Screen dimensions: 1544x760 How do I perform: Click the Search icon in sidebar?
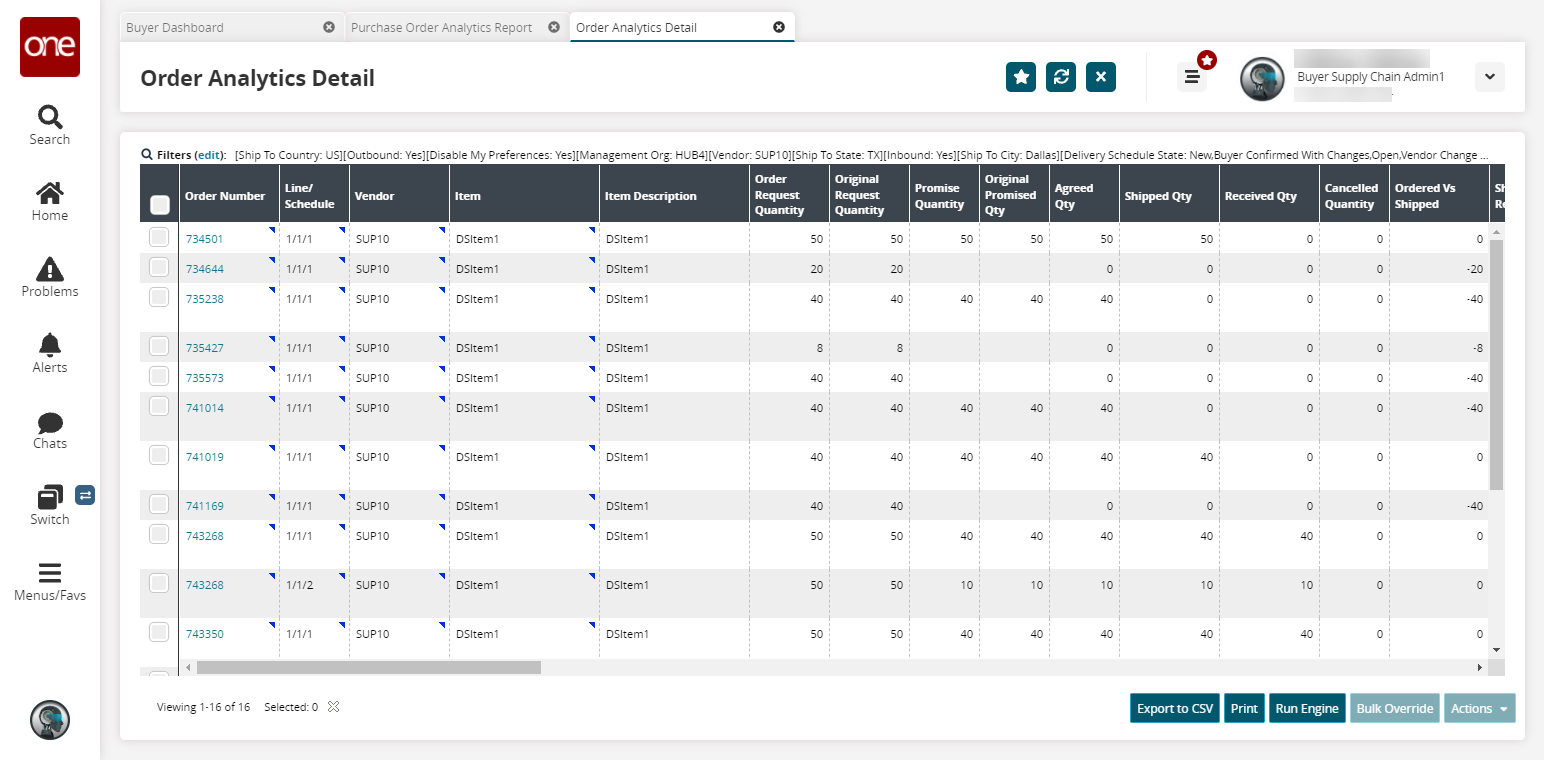coord(49,117)
